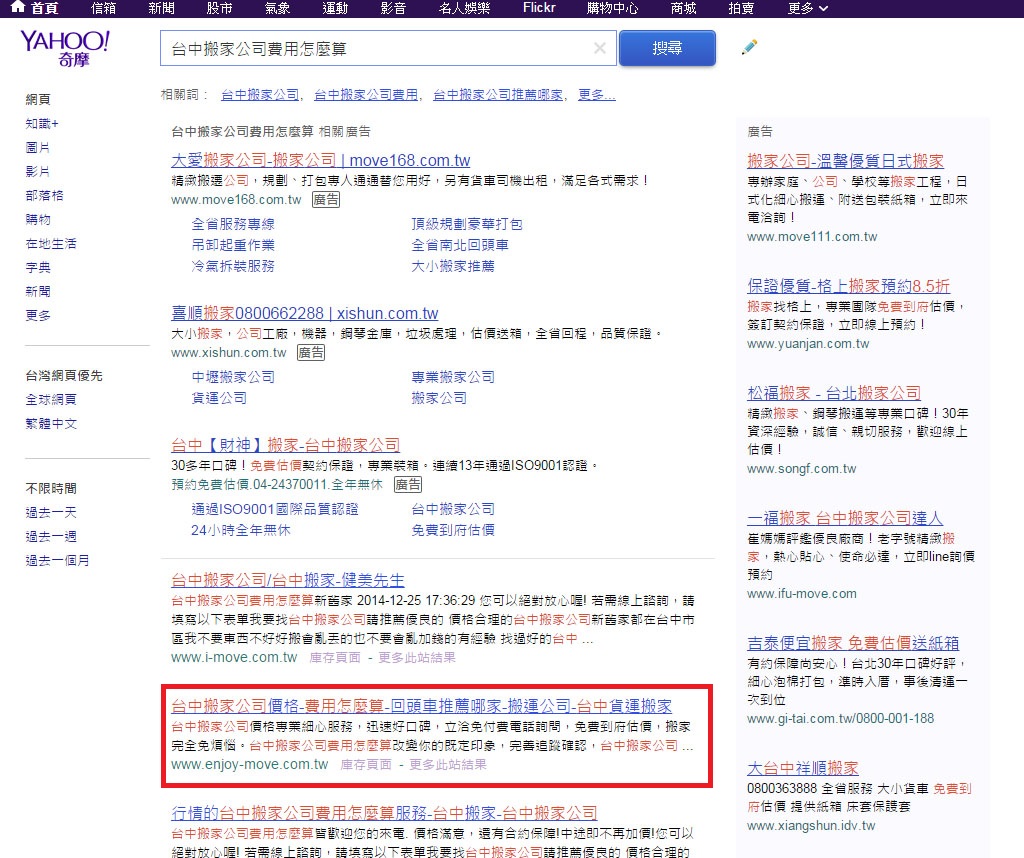
Task: Open sidebar ad 松福搬家 - 台北搬家公司
Action: tap(834, 392)
